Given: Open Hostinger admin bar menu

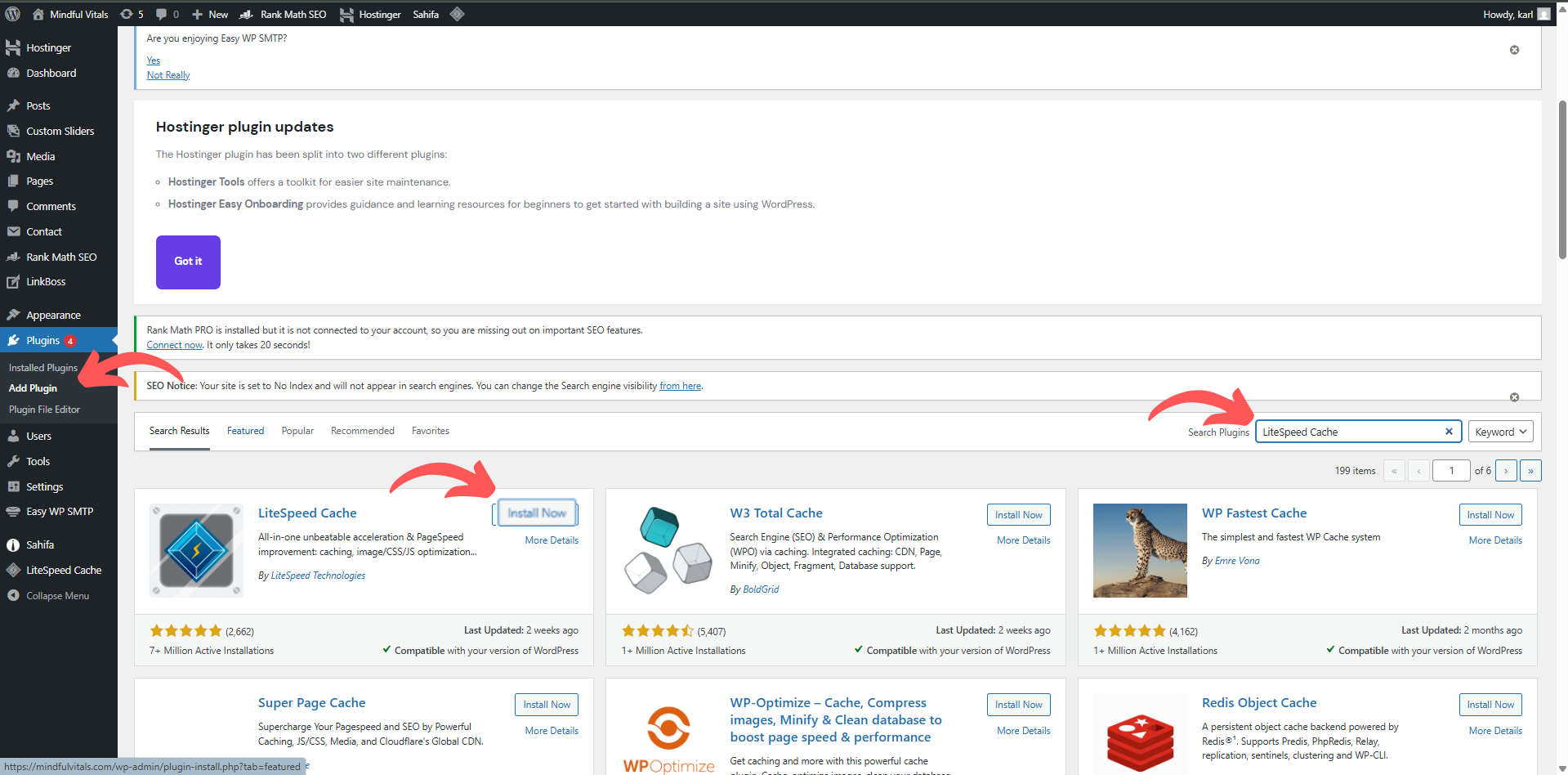Looking at the screenshot, I should point(370,14).
